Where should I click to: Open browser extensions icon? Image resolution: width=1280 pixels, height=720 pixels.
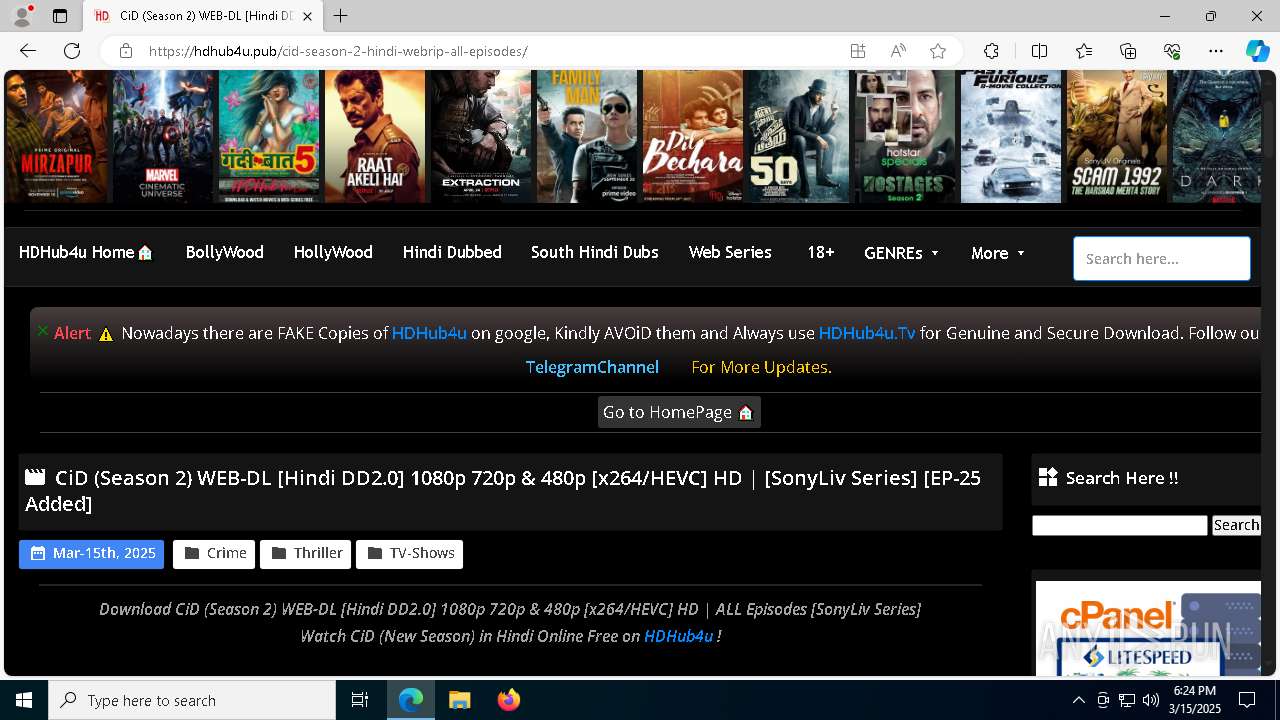coord(991,51)
